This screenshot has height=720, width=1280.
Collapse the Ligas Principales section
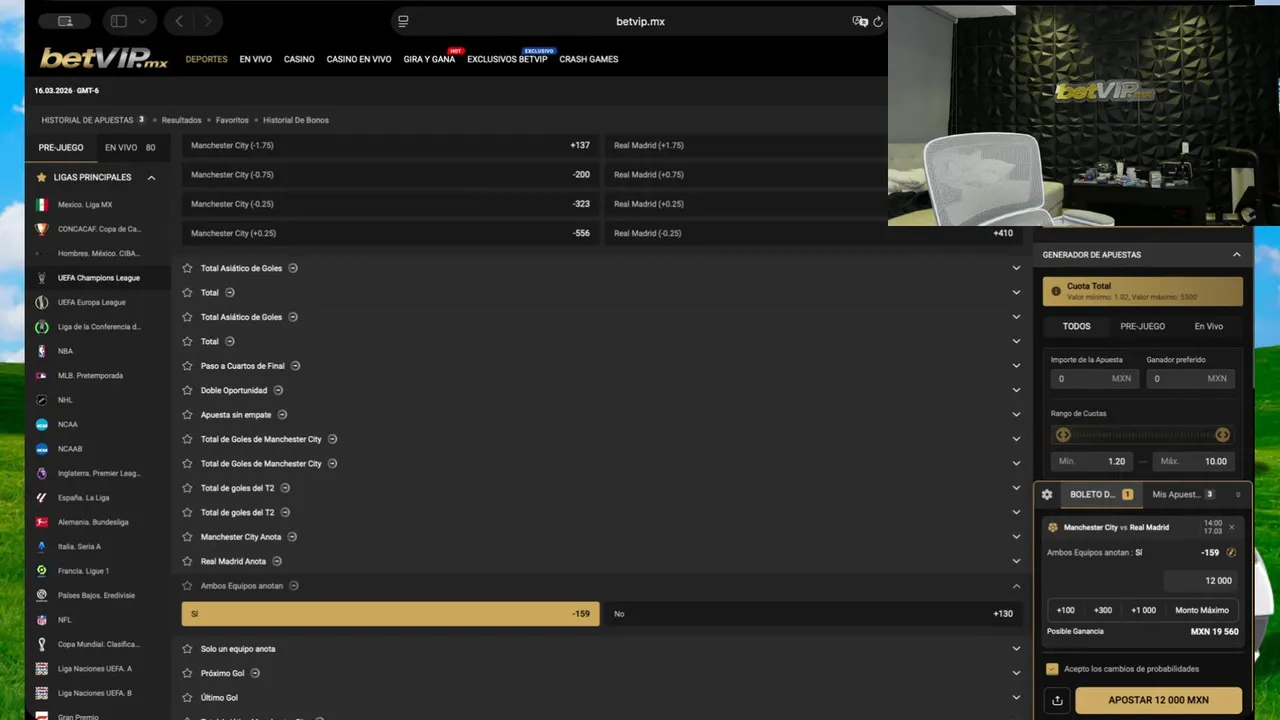[x=151, y=177]
